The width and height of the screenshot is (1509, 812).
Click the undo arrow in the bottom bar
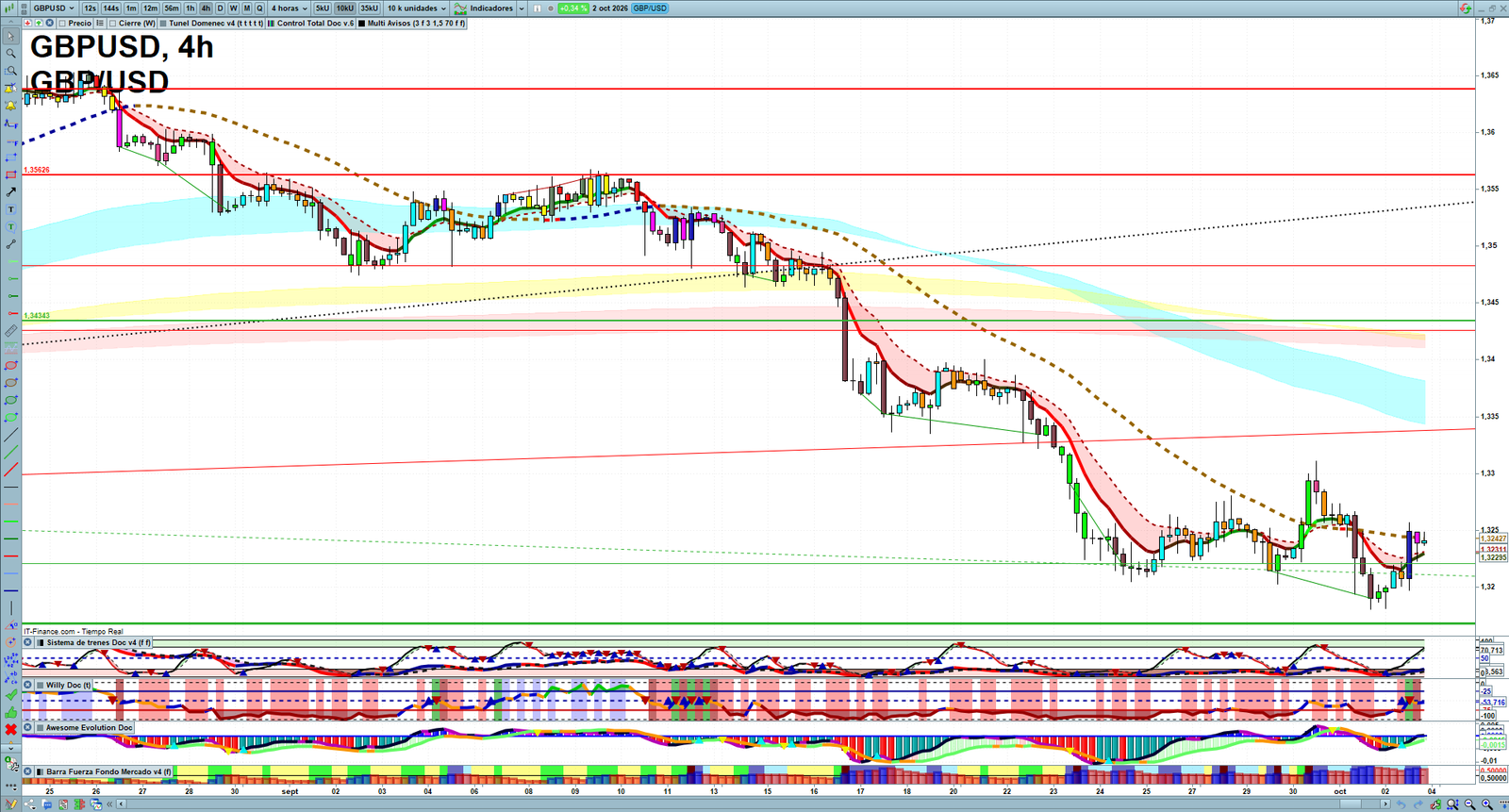point(1401,804)
